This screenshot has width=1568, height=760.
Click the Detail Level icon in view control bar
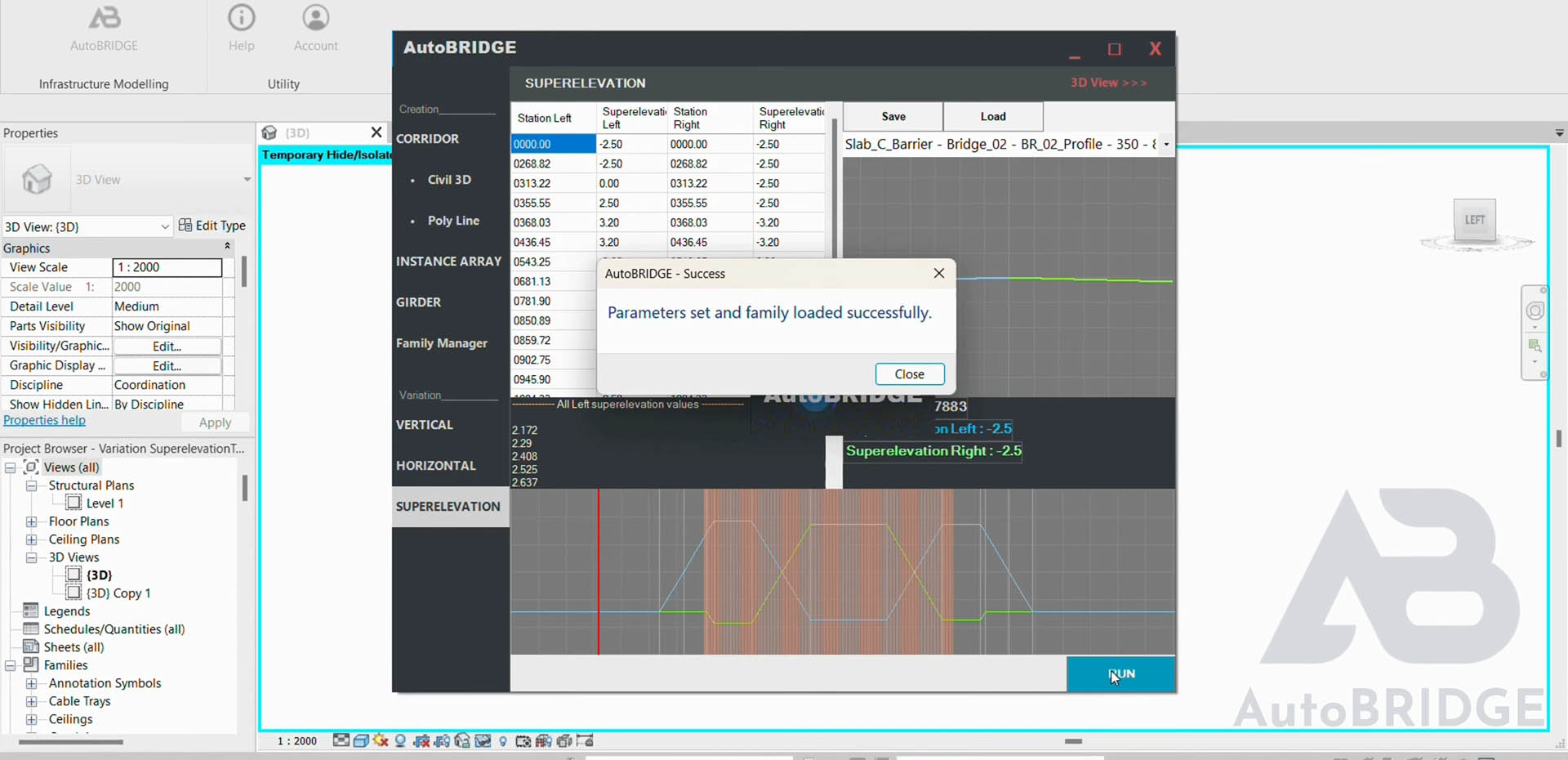point(341,740)
